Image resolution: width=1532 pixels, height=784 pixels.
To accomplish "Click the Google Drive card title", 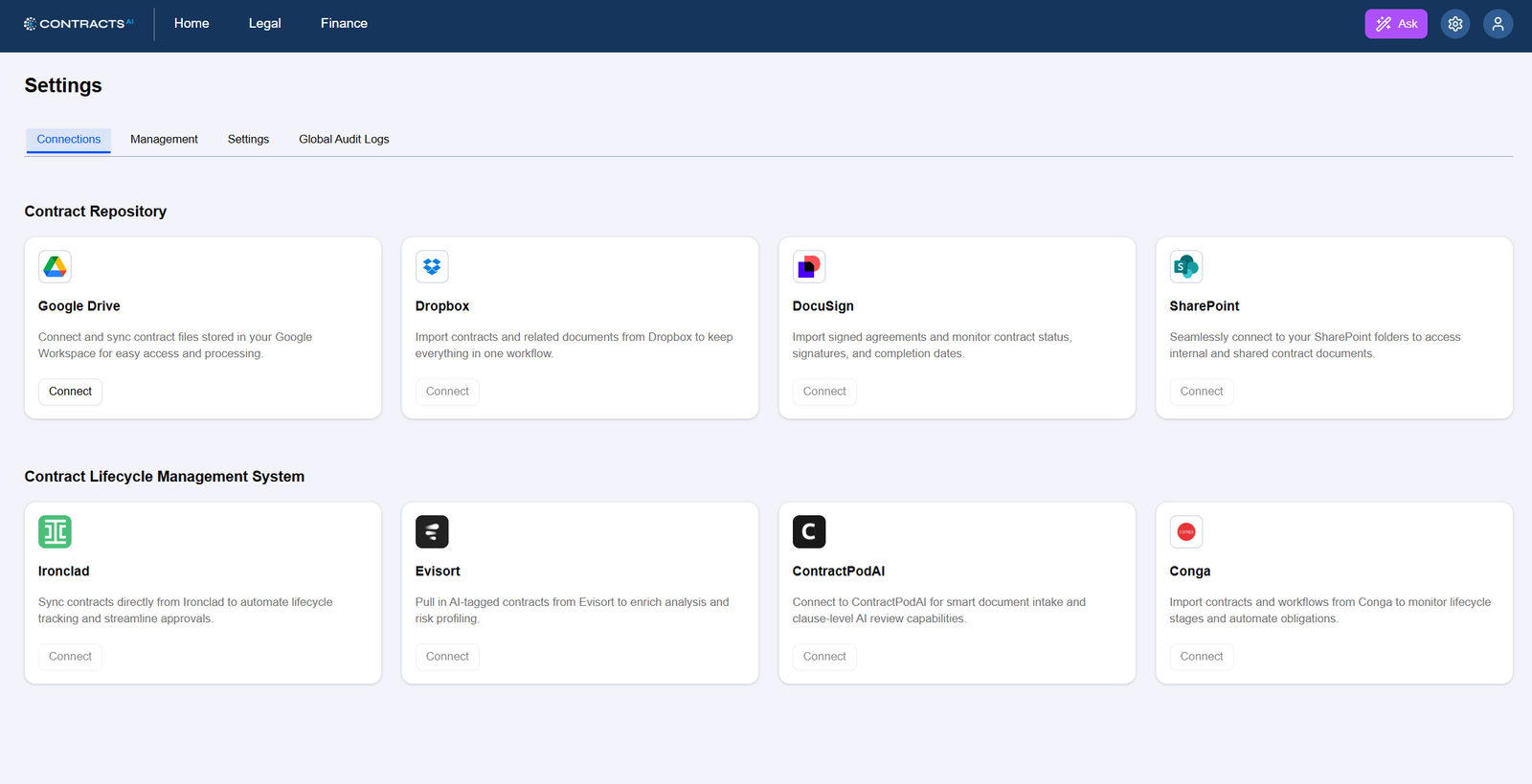I will [x=79, y=306].
